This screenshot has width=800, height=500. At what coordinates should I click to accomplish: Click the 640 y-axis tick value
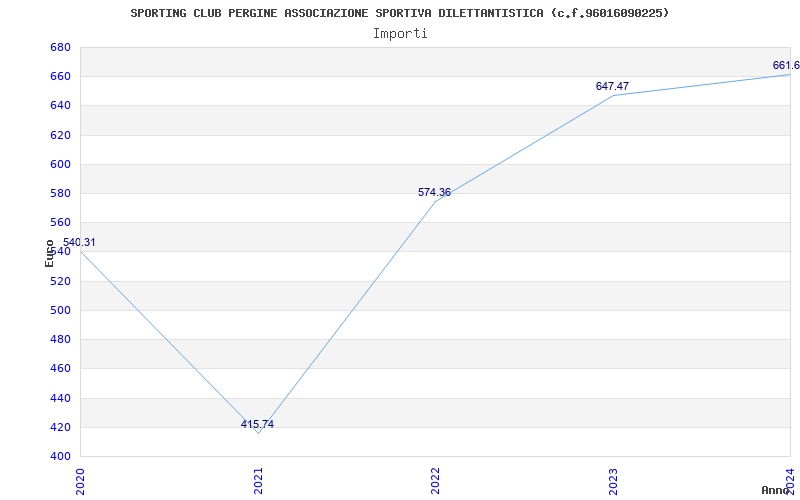(x=60, y=106)
